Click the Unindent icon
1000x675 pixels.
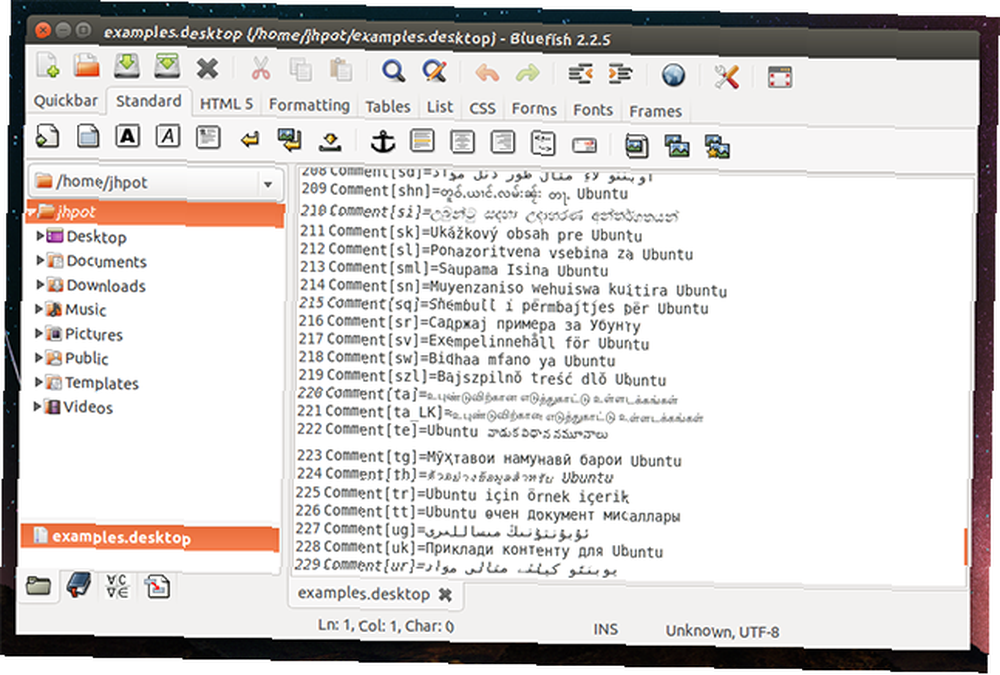[580, 75]
